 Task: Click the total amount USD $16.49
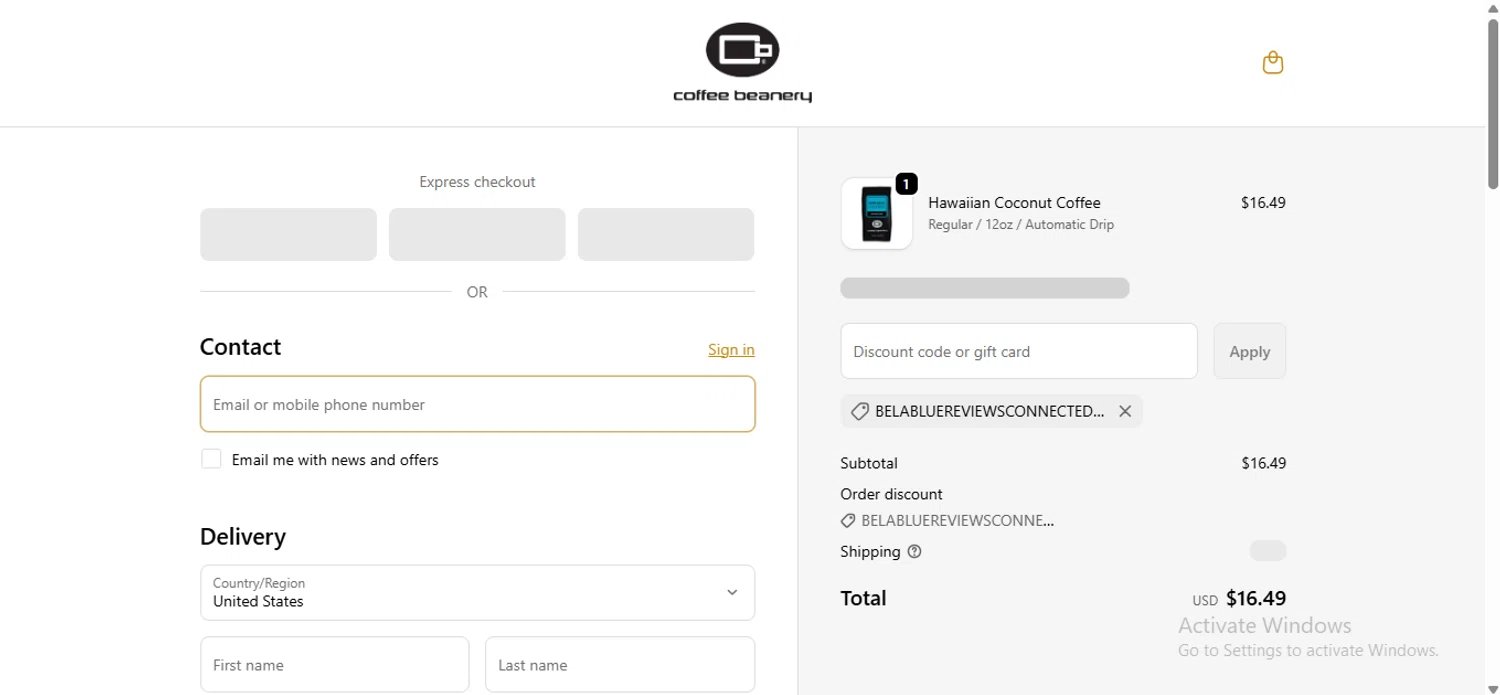pos(1239,599)
